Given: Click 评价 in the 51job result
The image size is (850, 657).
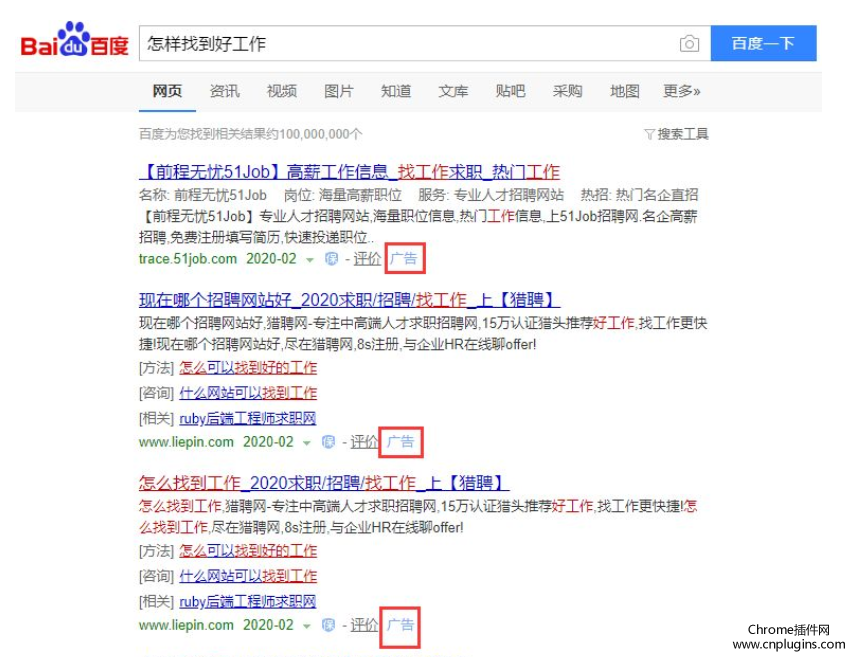Looking at the screenshot, I should click(x=367, y=259).
